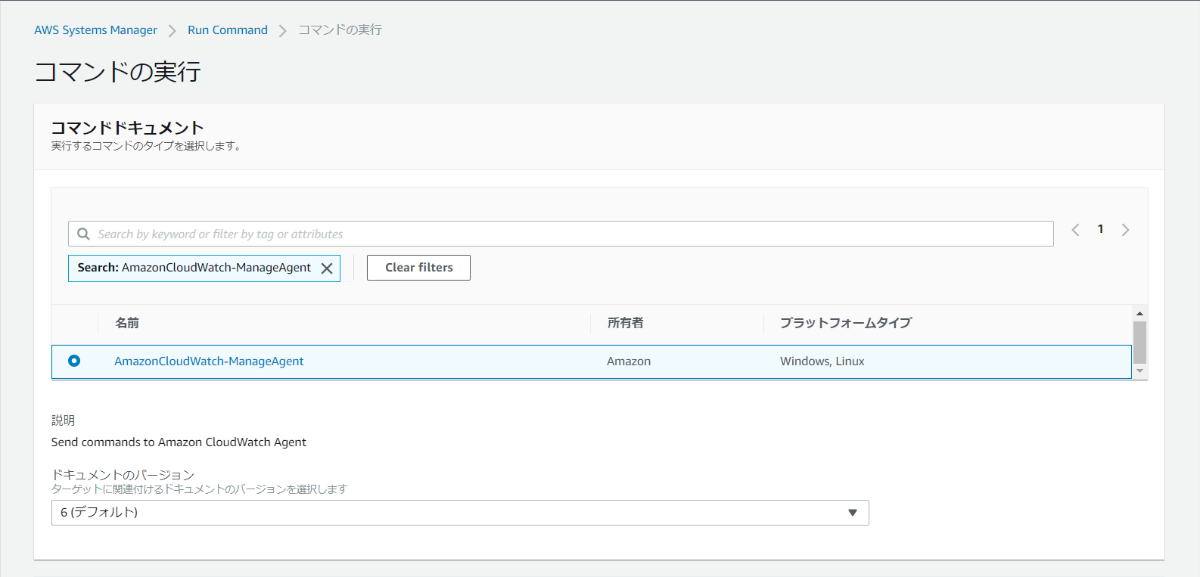Click the Amazon owner cell

click(x=629, y=361)
